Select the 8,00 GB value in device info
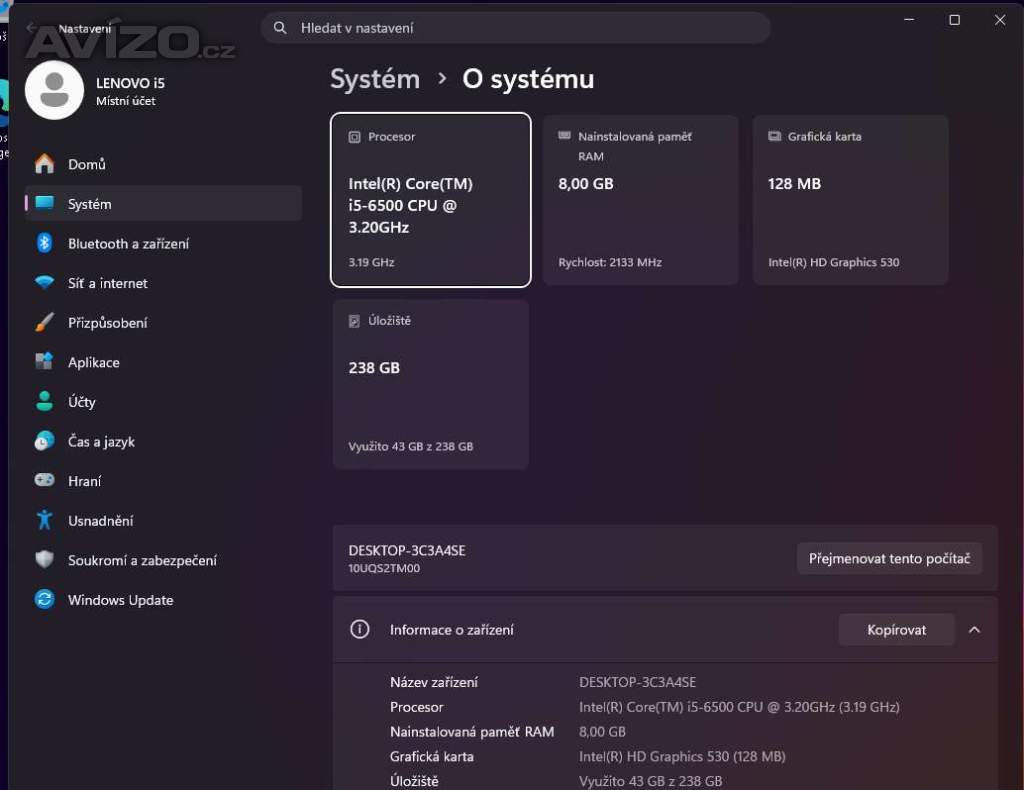 pos(602,732)
